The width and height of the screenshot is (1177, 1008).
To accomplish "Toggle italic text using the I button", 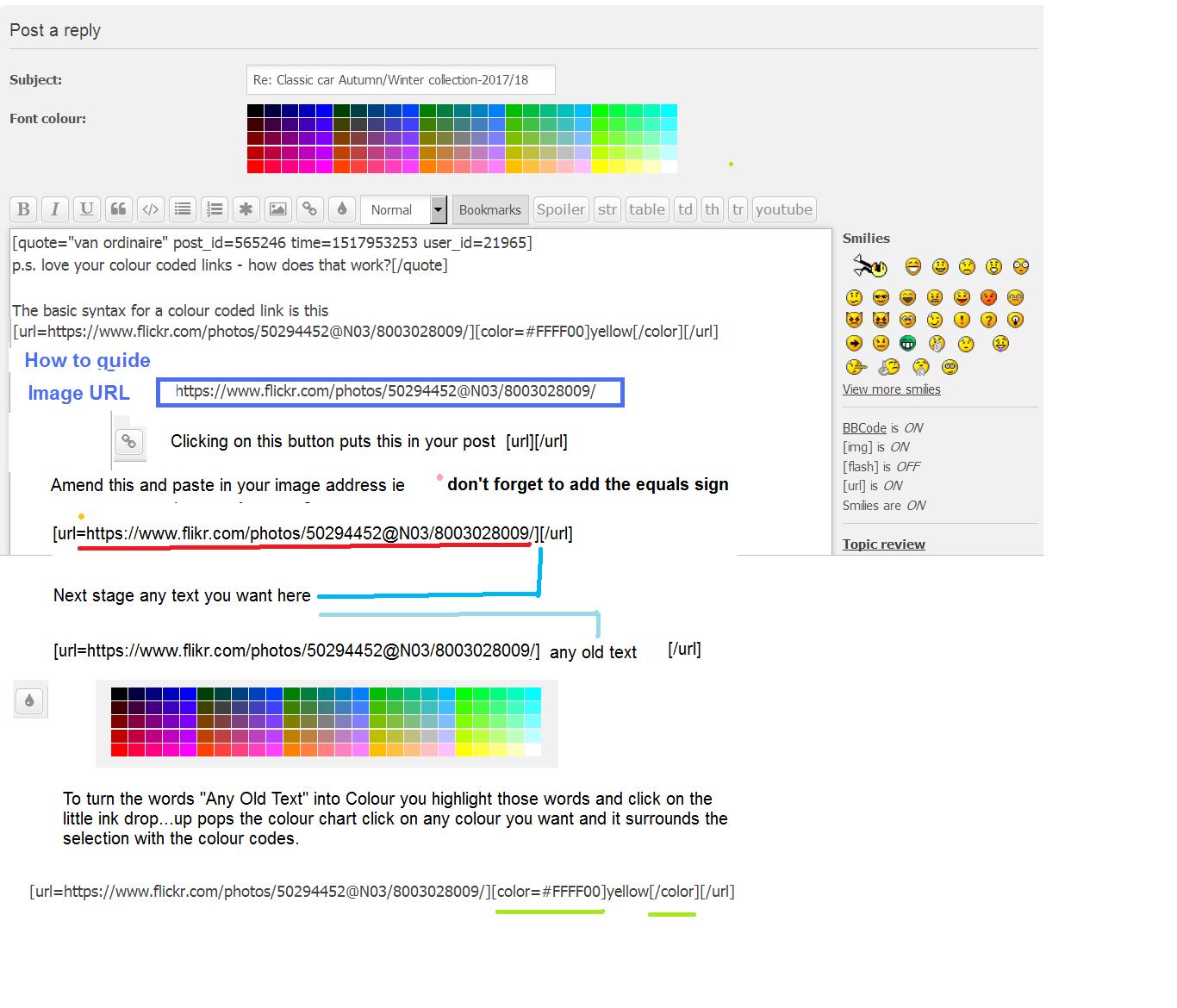I will 55,209.
